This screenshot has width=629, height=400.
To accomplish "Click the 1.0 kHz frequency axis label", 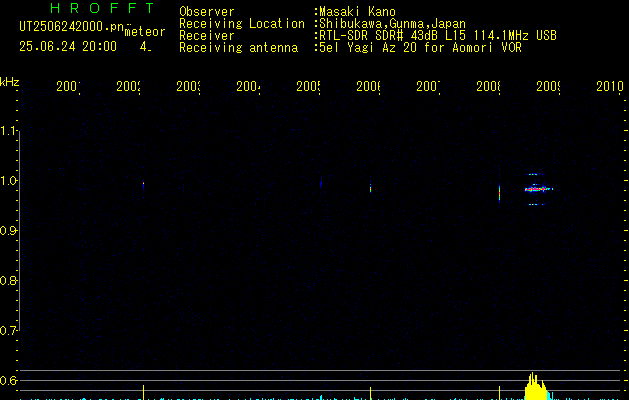I will pos(10,181).
